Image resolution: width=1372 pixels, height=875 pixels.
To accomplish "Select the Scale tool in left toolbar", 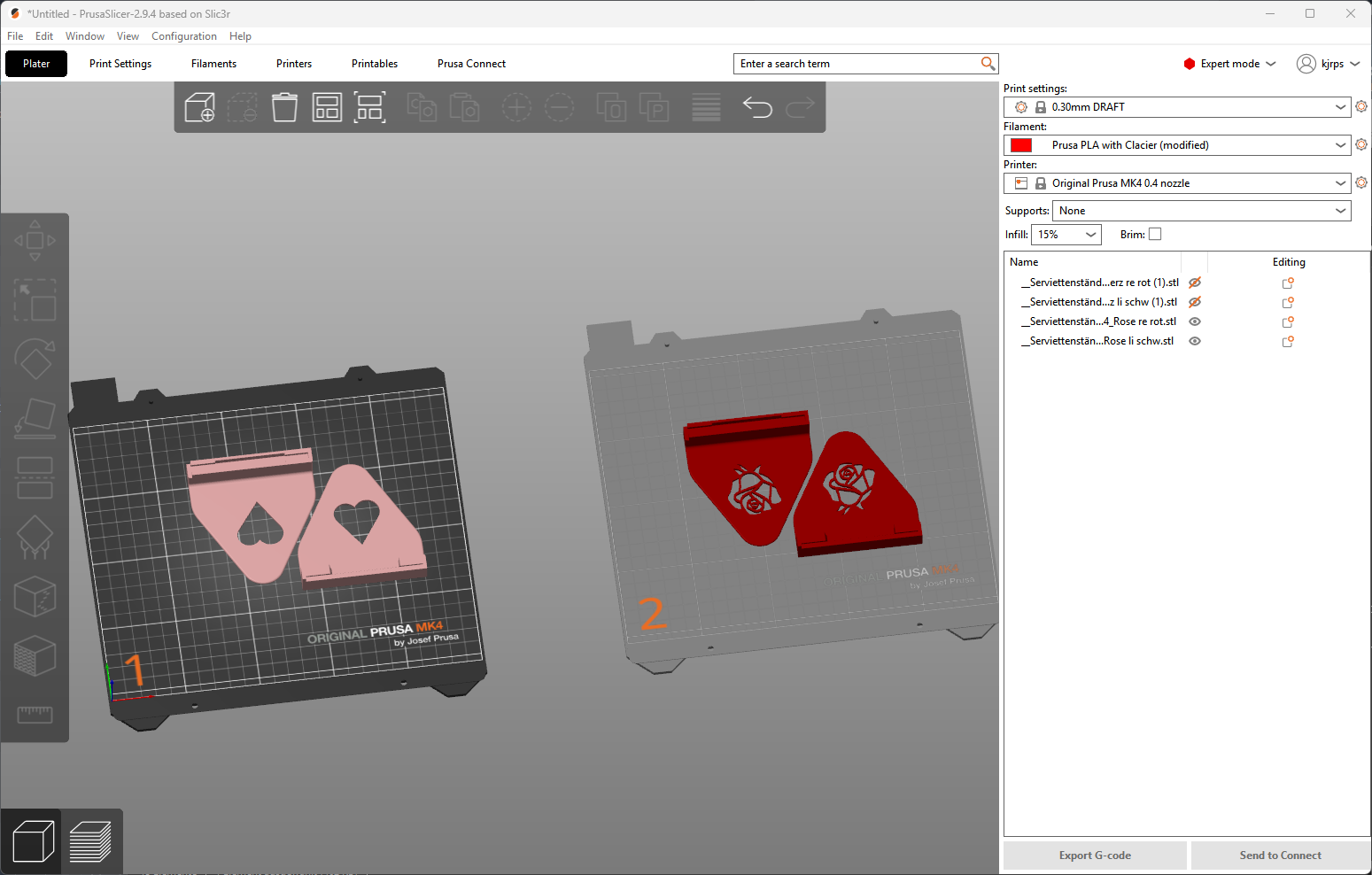I will click(35, 299).
